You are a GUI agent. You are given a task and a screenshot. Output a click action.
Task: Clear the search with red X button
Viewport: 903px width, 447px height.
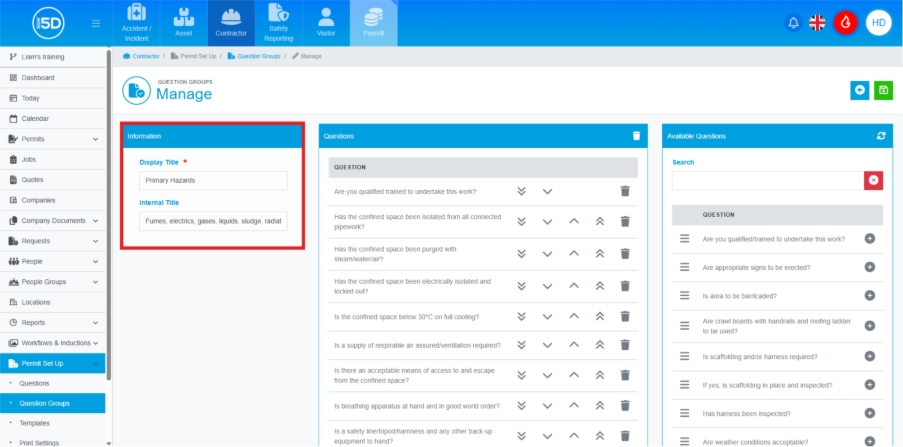tap(873, 180)
